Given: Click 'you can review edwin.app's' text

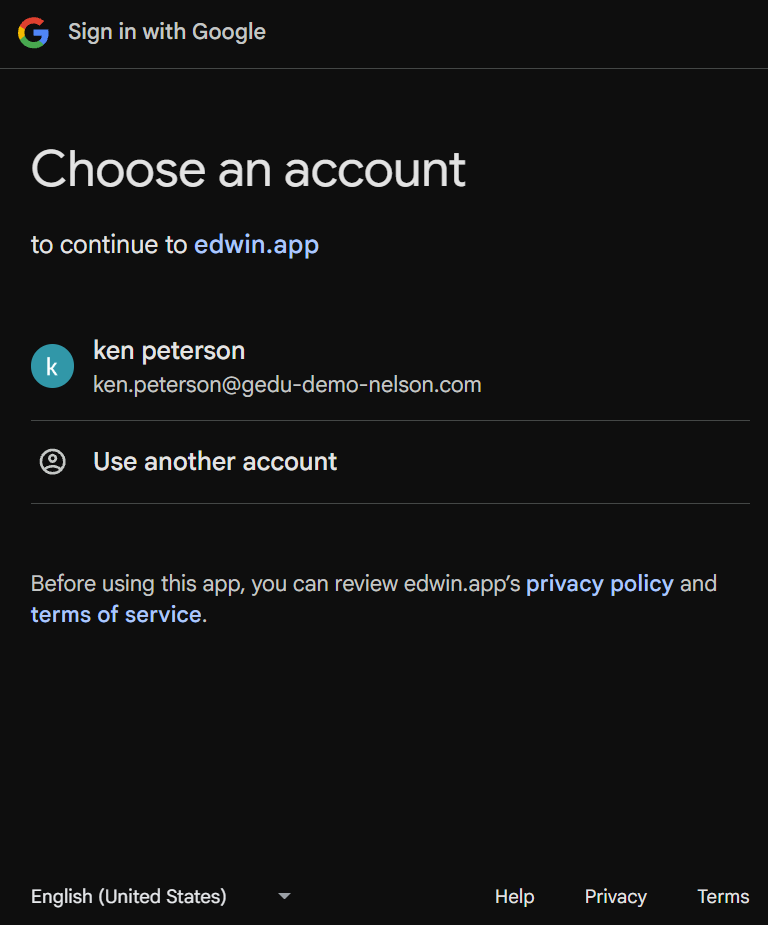Looking at the screenshot, I should [x=385, y=583].
